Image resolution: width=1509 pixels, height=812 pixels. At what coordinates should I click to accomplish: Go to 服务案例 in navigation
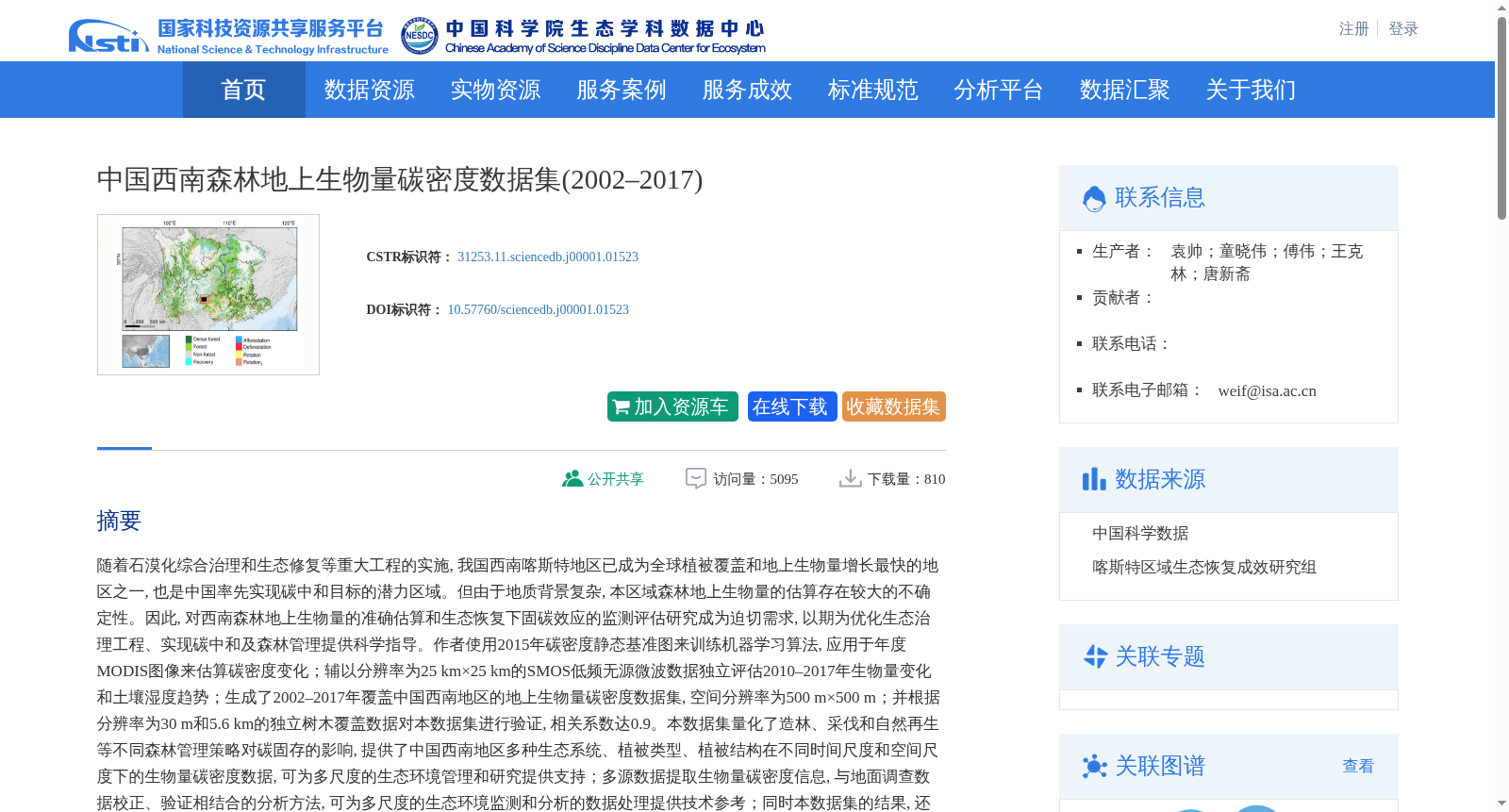(x=621, y=90)
